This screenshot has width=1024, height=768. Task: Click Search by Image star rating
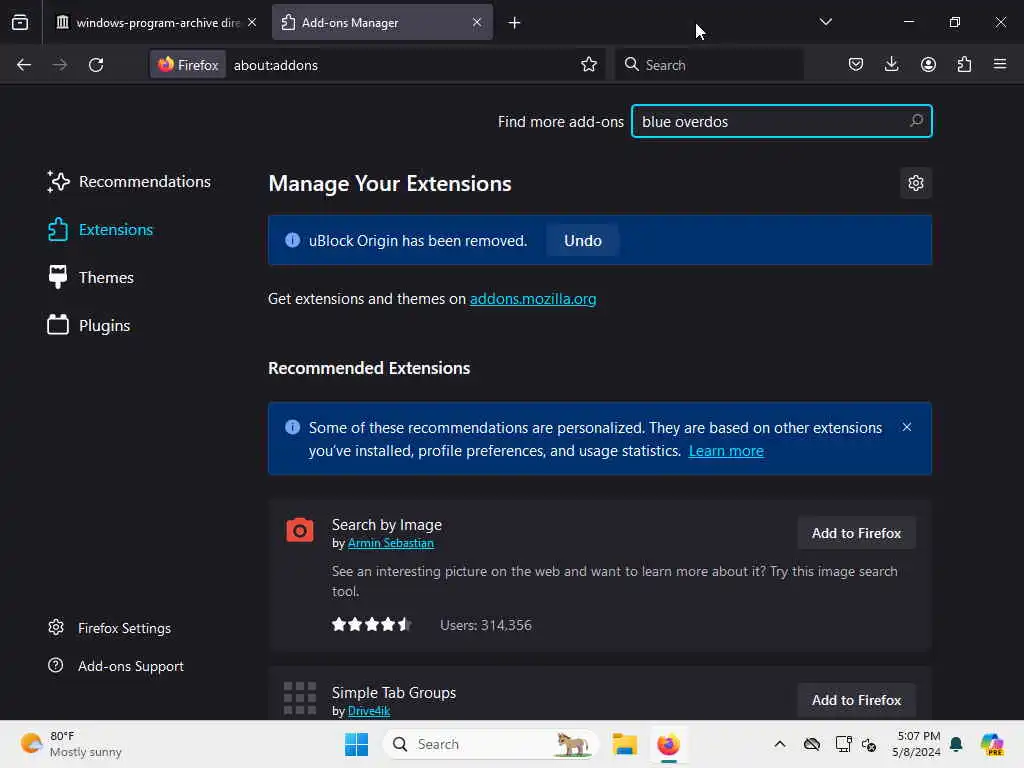[371, 625]
